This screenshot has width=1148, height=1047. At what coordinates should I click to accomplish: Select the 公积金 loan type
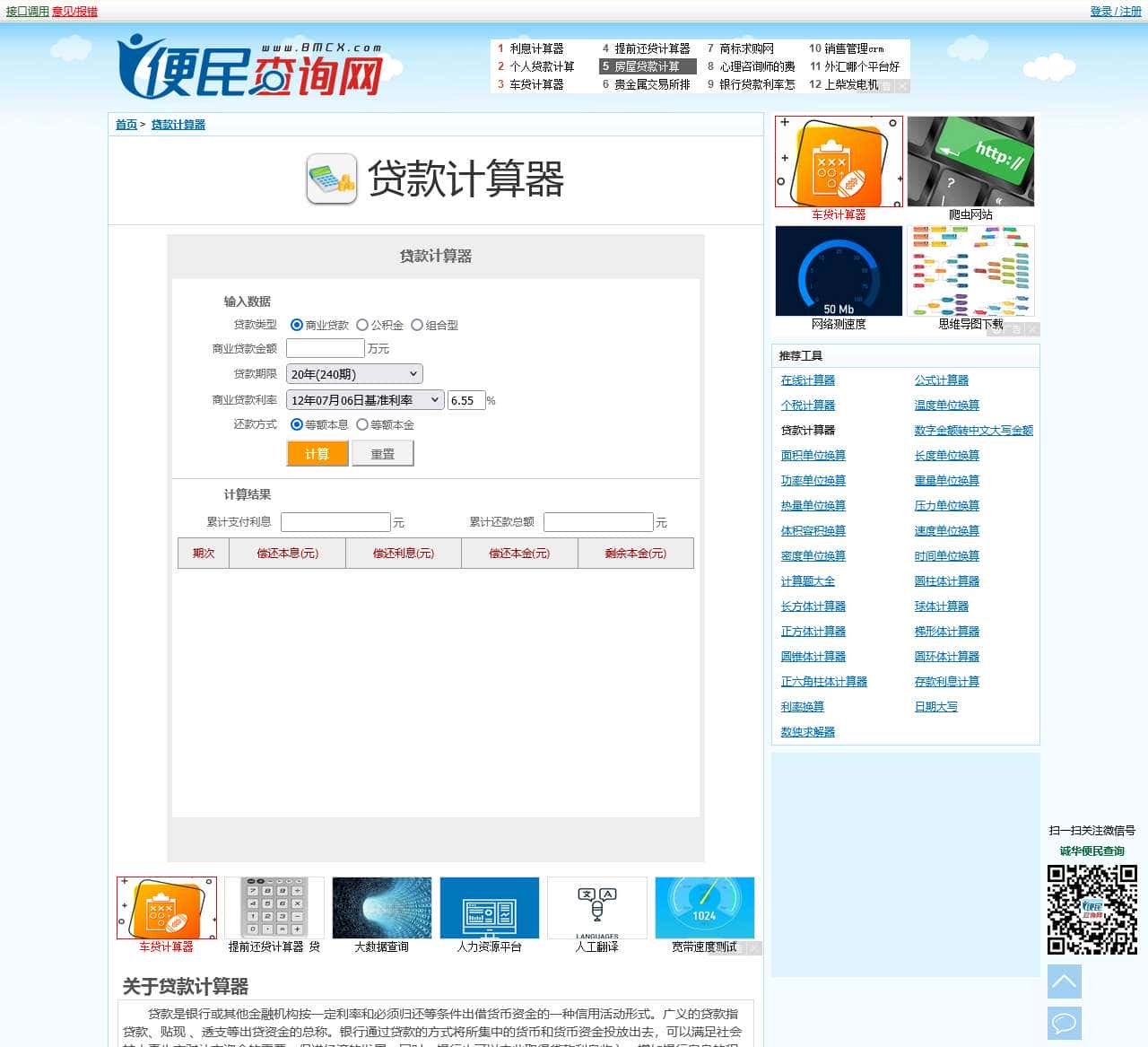point(362,325)
